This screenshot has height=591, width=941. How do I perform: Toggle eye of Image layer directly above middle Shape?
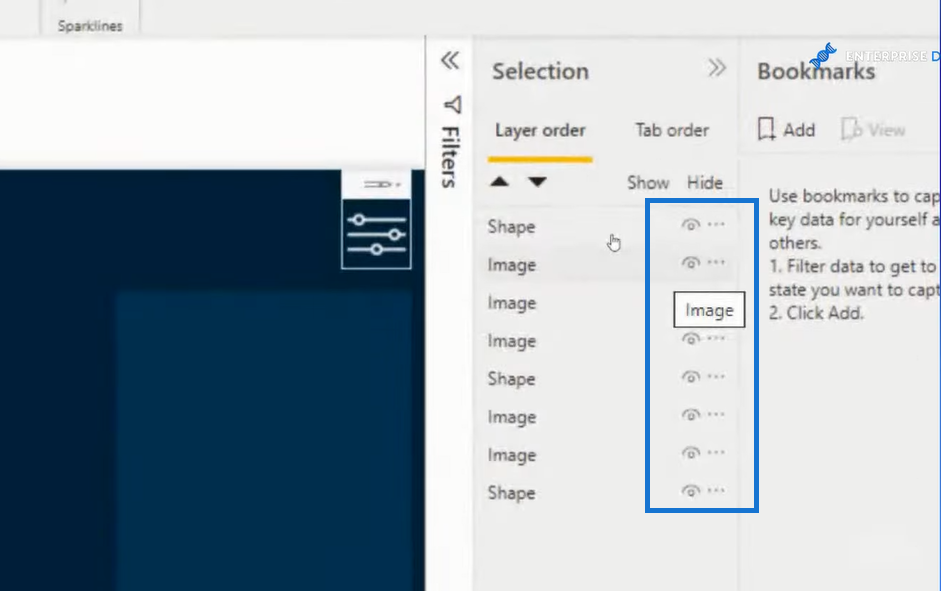click(691, 339)
